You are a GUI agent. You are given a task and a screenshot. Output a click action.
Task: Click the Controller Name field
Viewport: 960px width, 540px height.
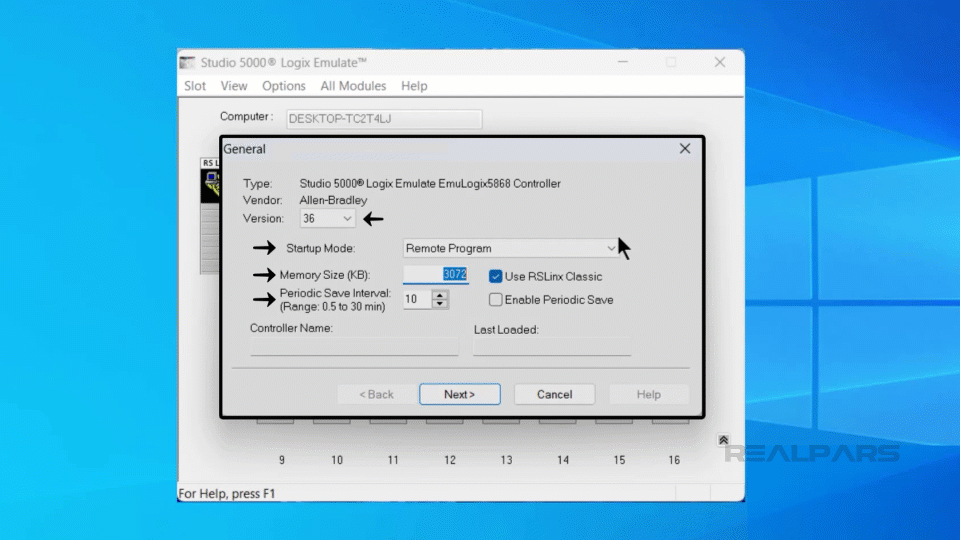(354, 347)
